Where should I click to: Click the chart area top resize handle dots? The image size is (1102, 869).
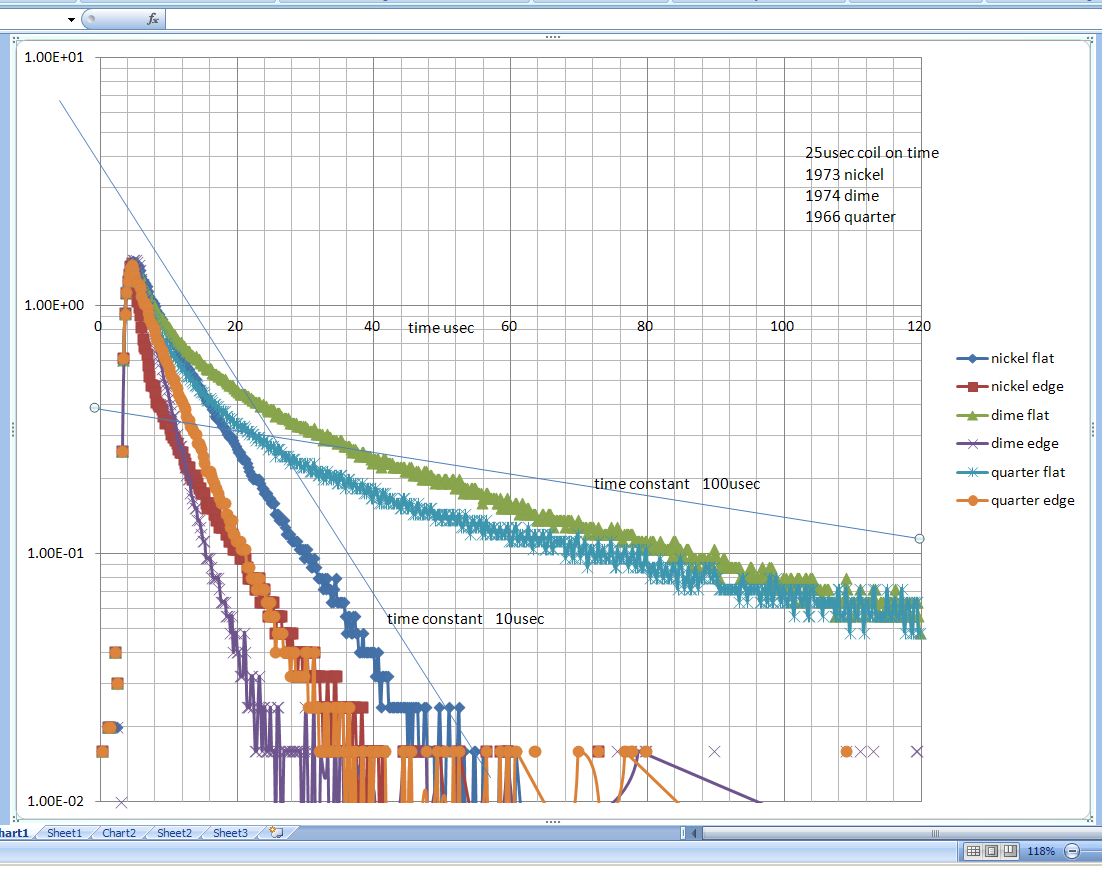click(x=553, y=37)
